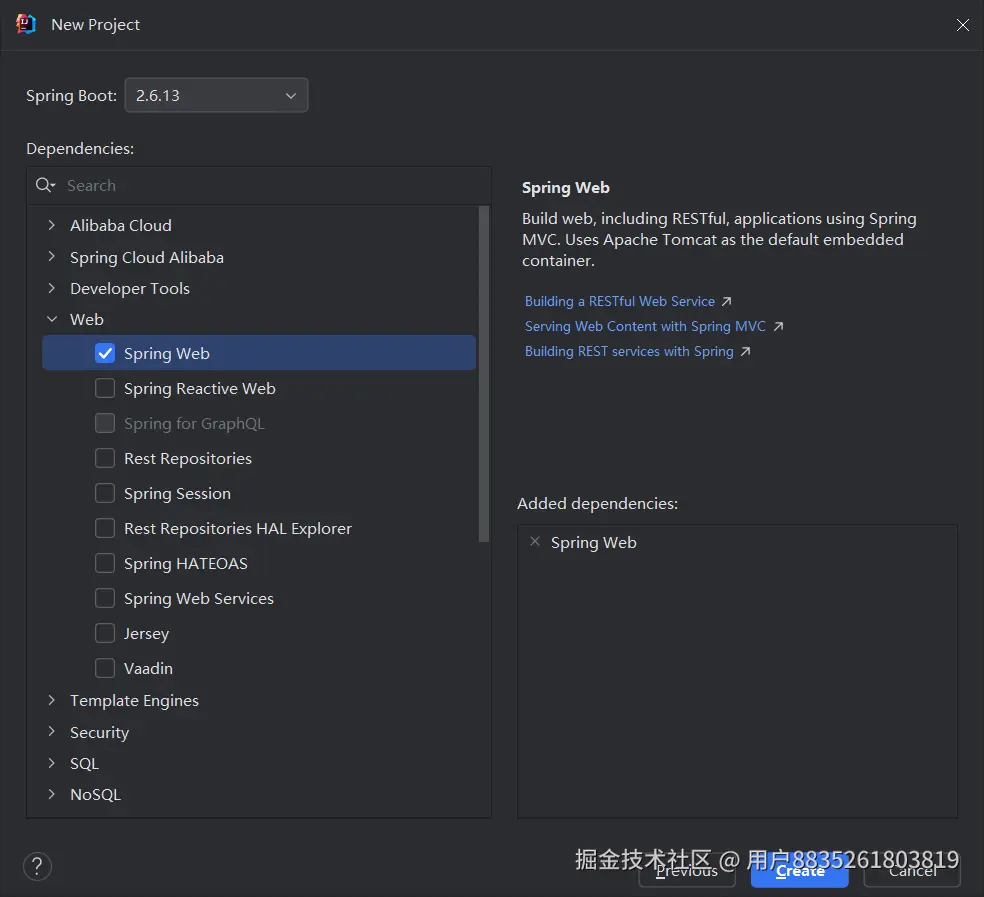This screenshot has height=897, width=984.
Task: Click the IntelliJ IDEA logo icon
Action: (x=26, y=24)
